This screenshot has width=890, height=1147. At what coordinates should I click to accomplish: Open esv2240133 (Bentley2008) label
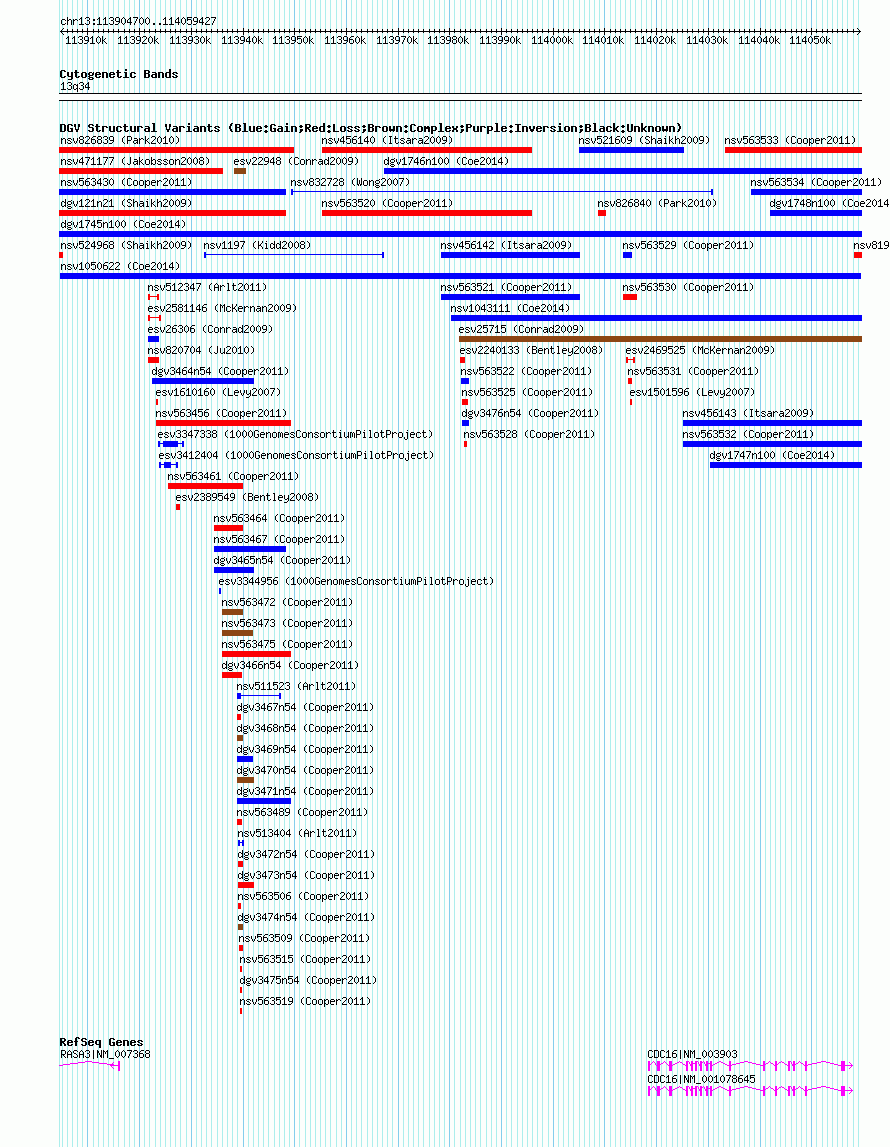coord(532,350)
